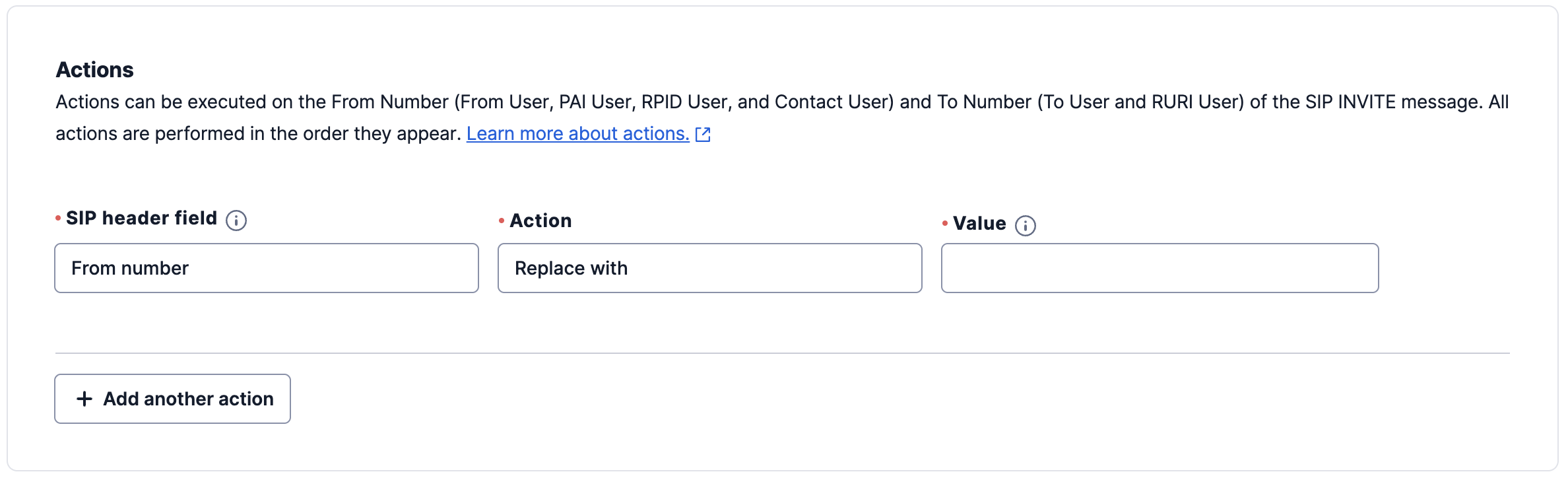Click the info icon beside SIP header field

[x=236, y=221]
